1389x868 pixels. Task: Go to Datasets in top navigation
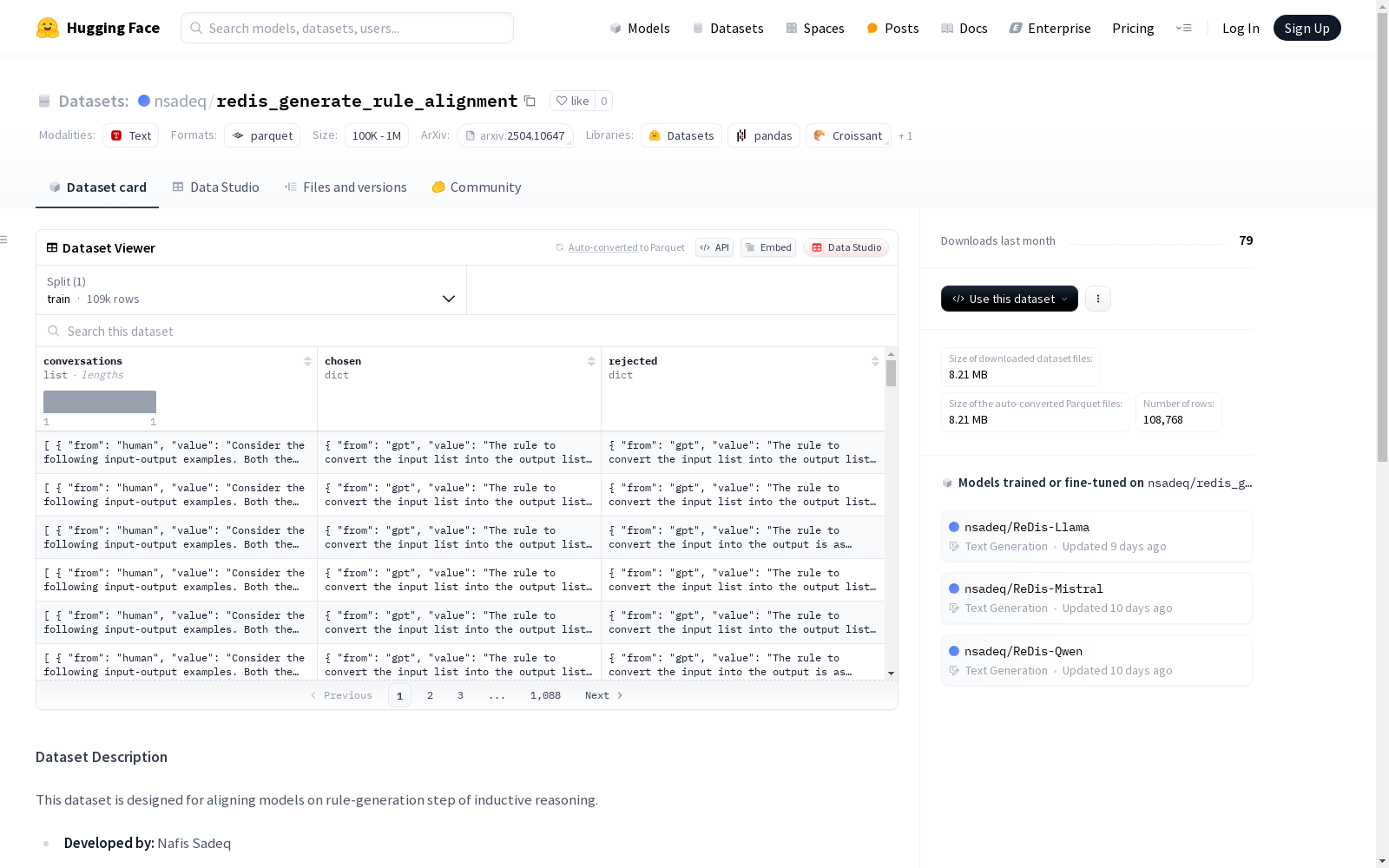727,28
